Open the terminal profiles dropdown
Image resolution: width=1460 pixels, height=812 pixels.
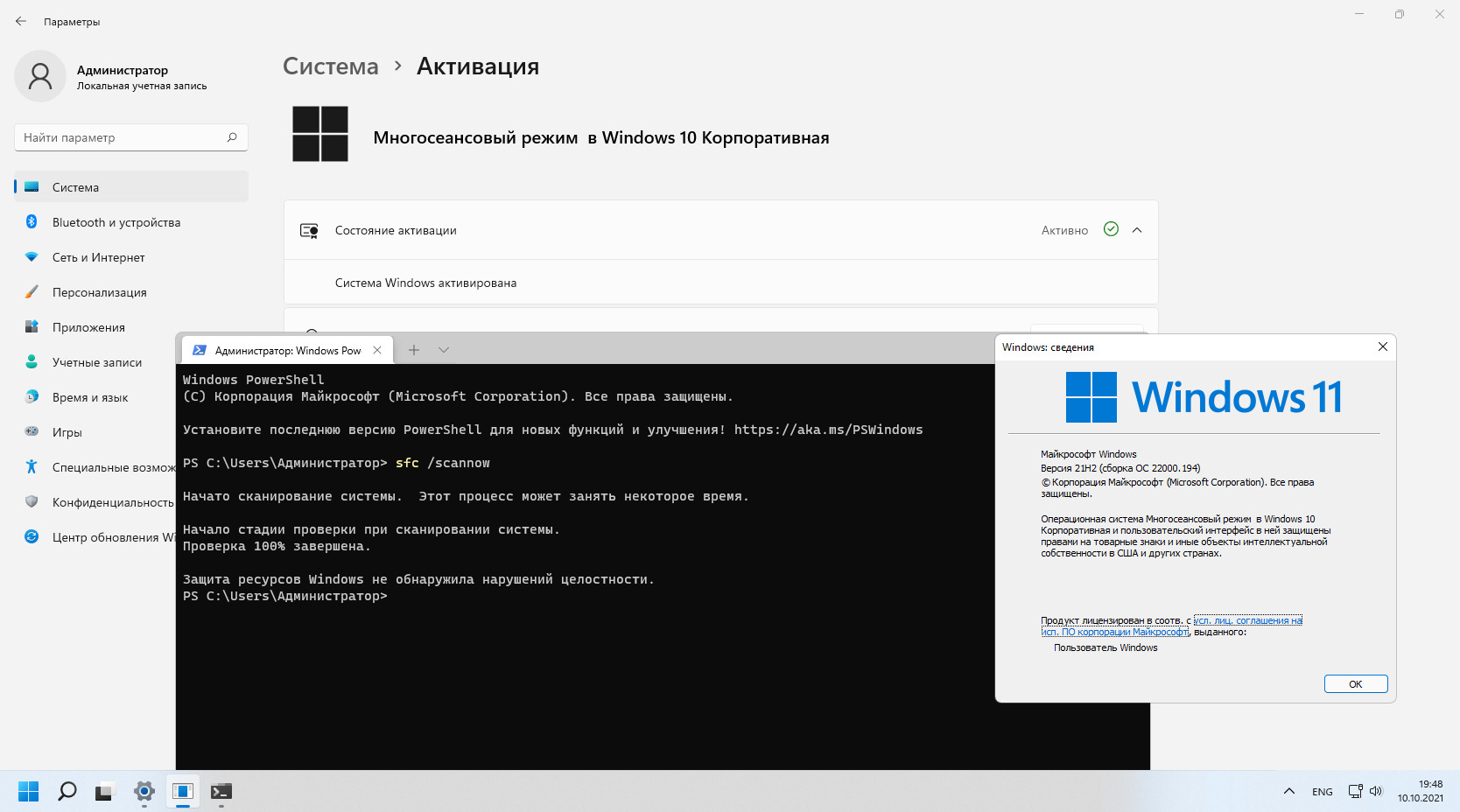pyautogui.click(x=444, y=350)
